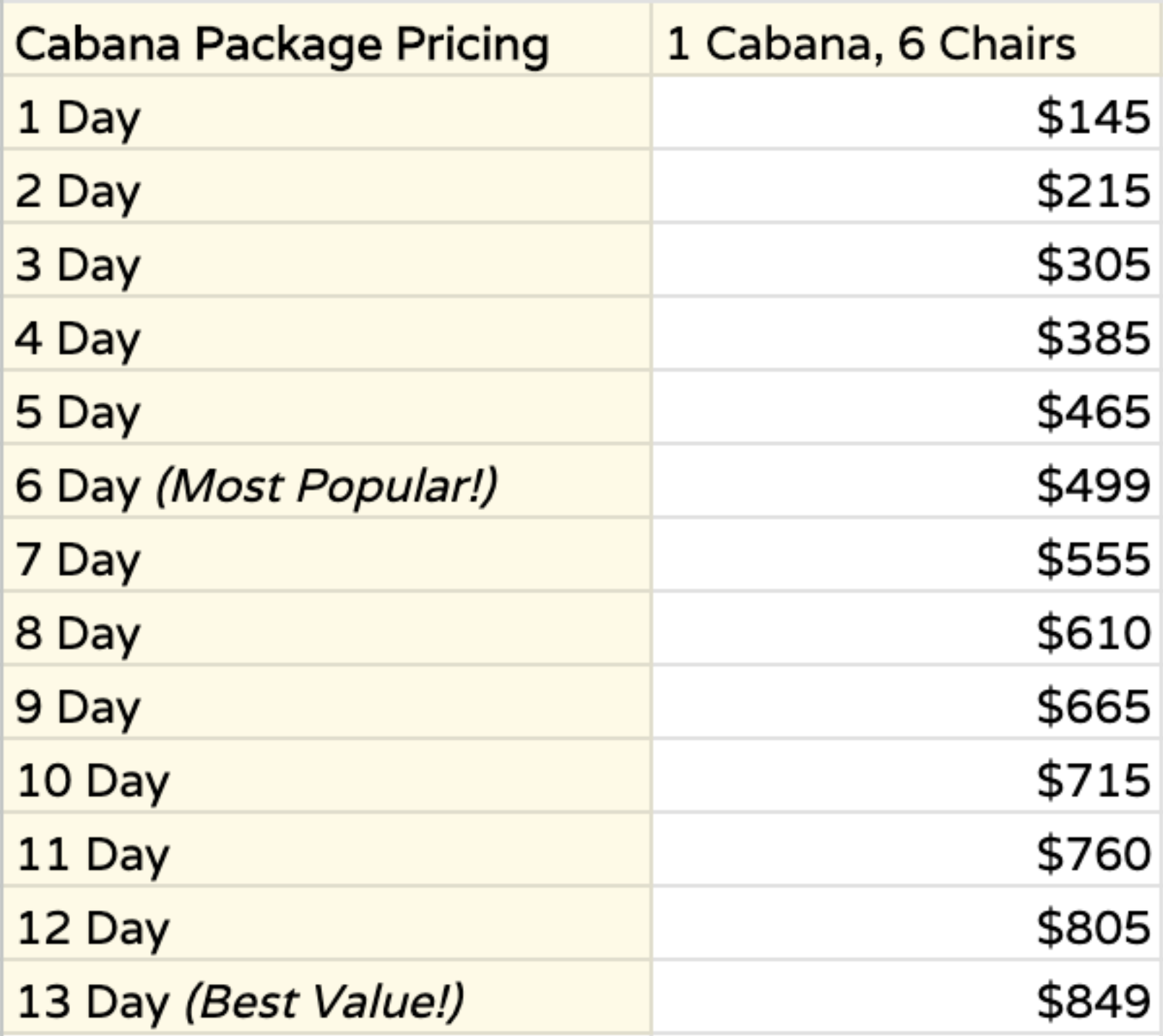Select the $145 price cell
Screen dimensions: 1163x1036
(x=1092, y=117)
